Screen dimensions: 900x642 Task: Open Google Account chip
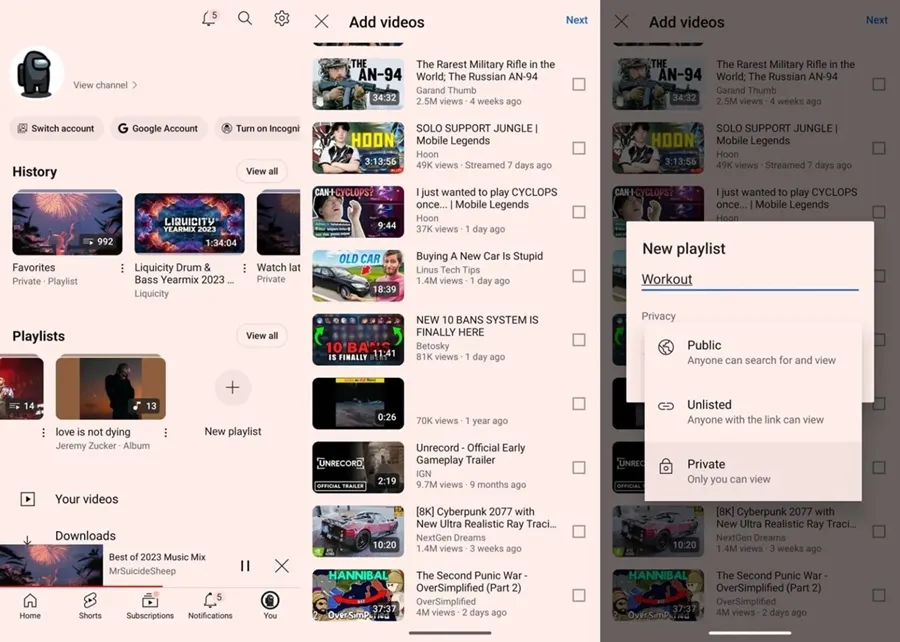click(158, 129)
